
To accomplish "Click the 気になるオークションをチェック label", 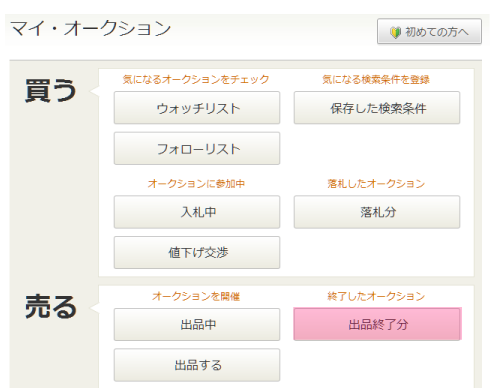I will click(196, 80).
